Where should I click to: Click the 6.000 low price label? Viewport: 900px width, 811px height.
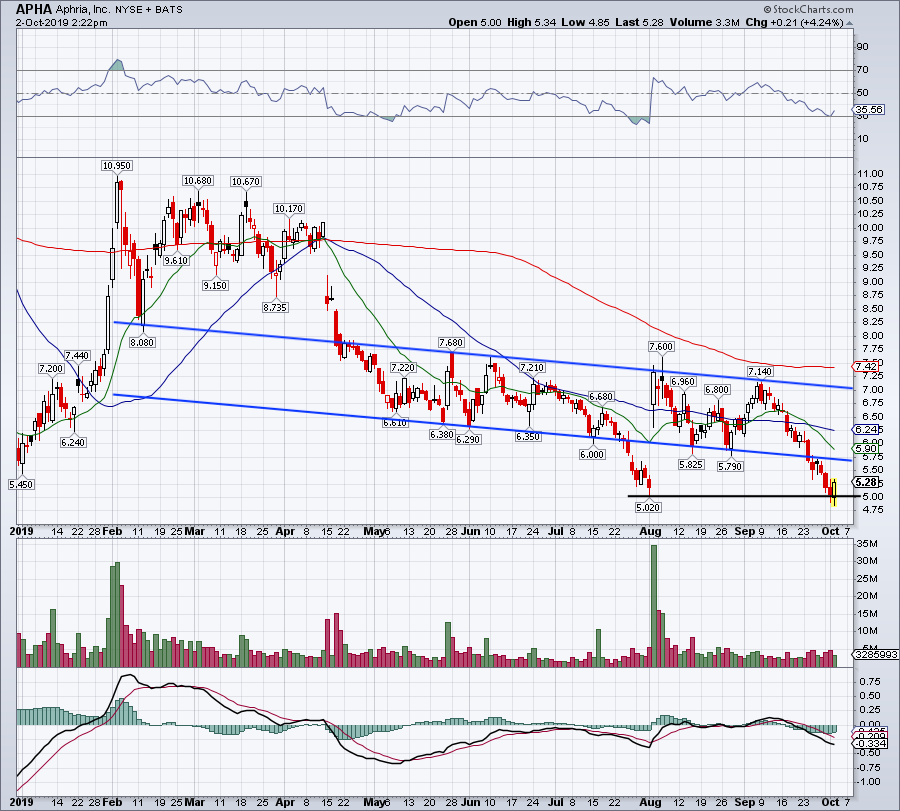click(x=592, y=454)
